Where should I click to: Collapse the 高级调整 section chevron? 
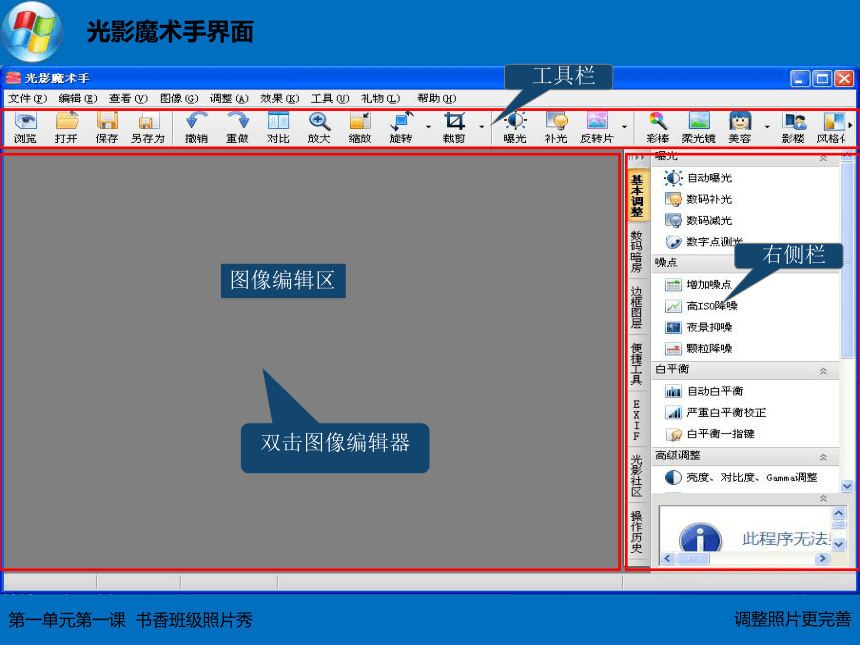(823, 457)
